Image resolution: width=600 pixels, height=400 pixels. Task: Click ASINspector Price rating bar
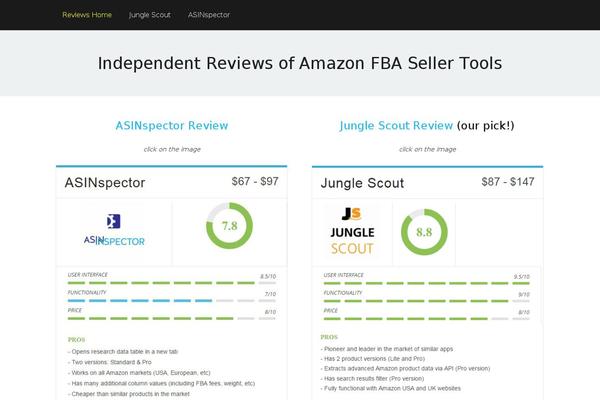point(172,318)
